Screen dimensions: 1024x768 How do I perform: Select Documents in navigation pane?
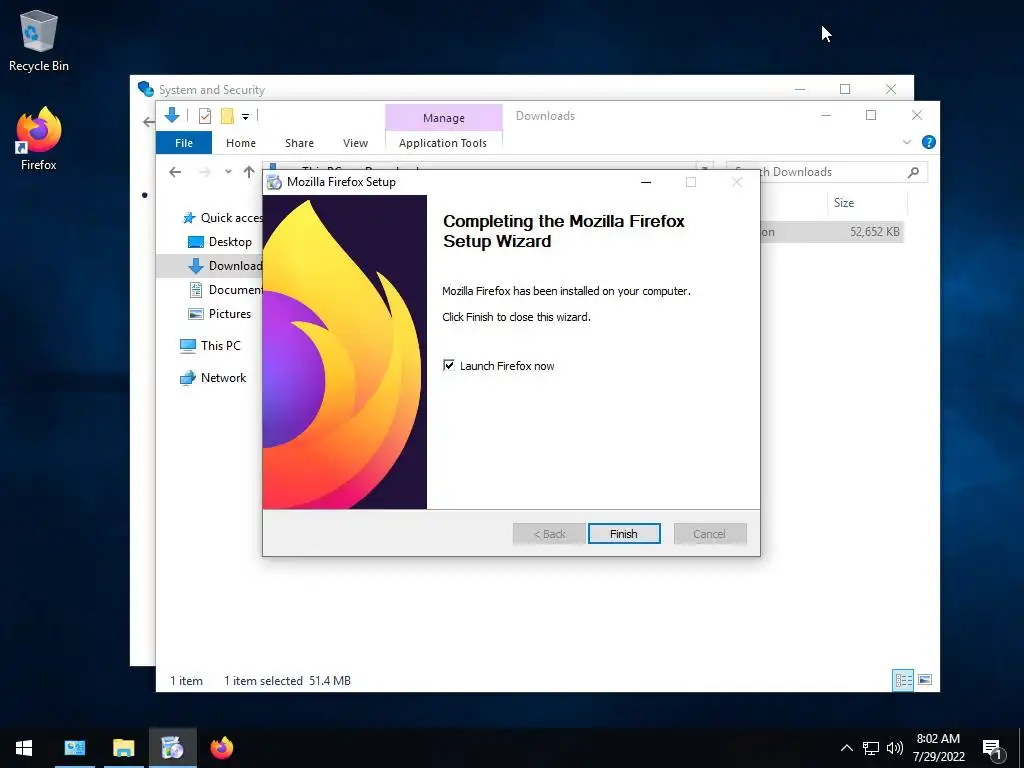tap(225, 289)
